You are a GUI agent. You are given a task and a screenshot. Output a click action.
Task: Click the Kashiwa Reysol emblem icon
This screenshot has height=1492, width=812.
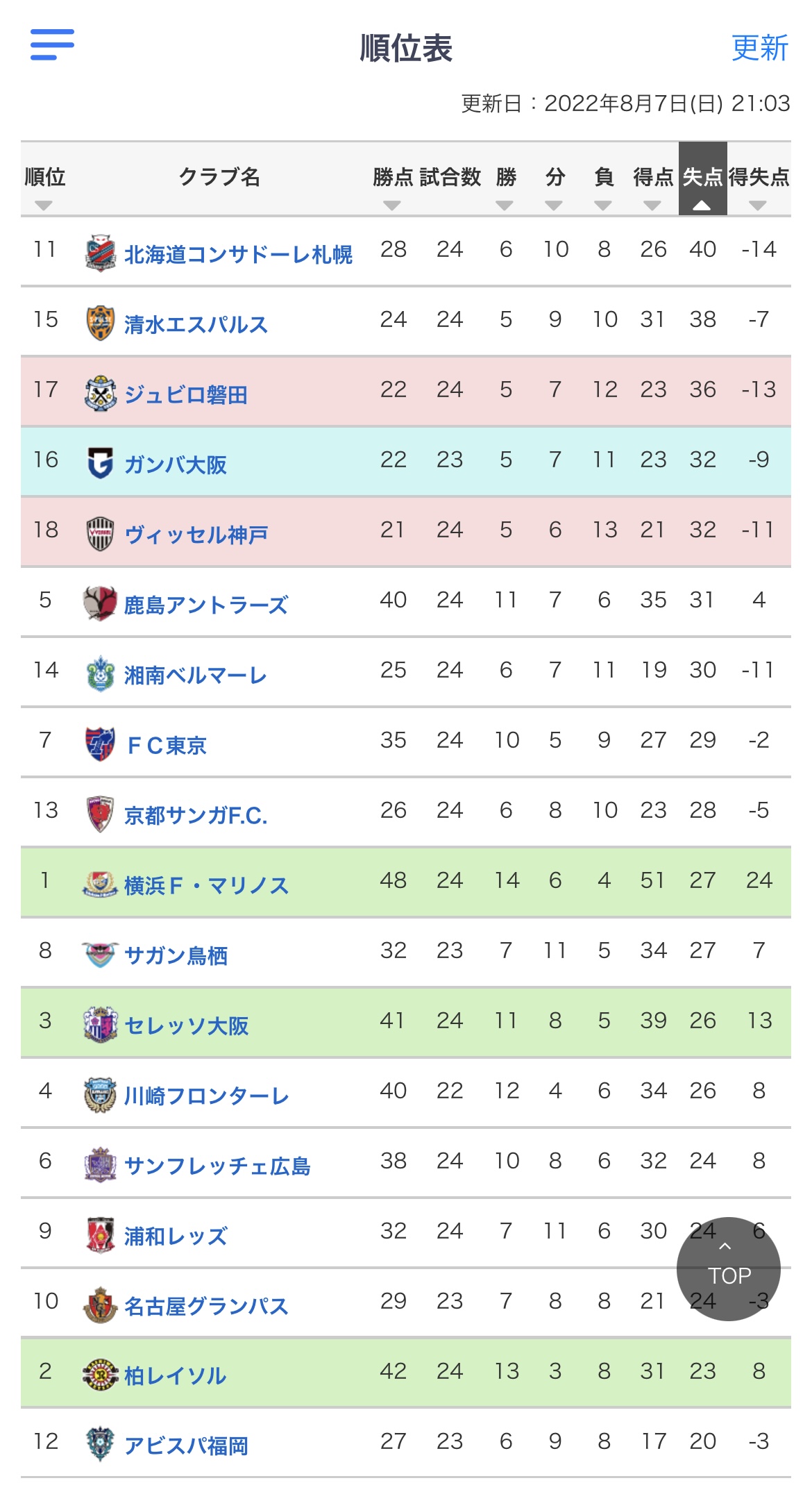click(100, 1374)
